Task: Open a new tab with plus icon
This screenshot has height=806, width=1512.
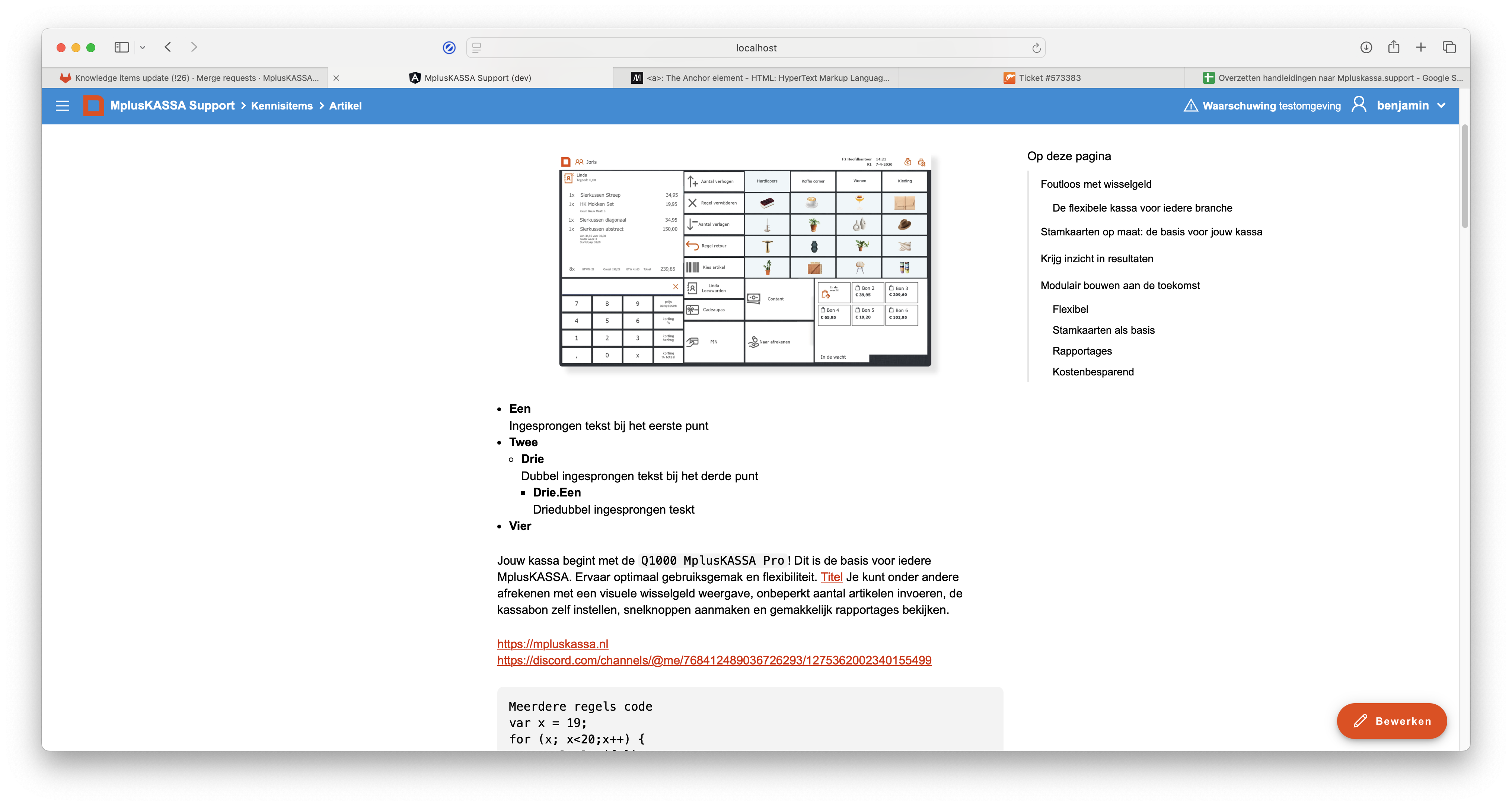Action: tap(1420, 48)
